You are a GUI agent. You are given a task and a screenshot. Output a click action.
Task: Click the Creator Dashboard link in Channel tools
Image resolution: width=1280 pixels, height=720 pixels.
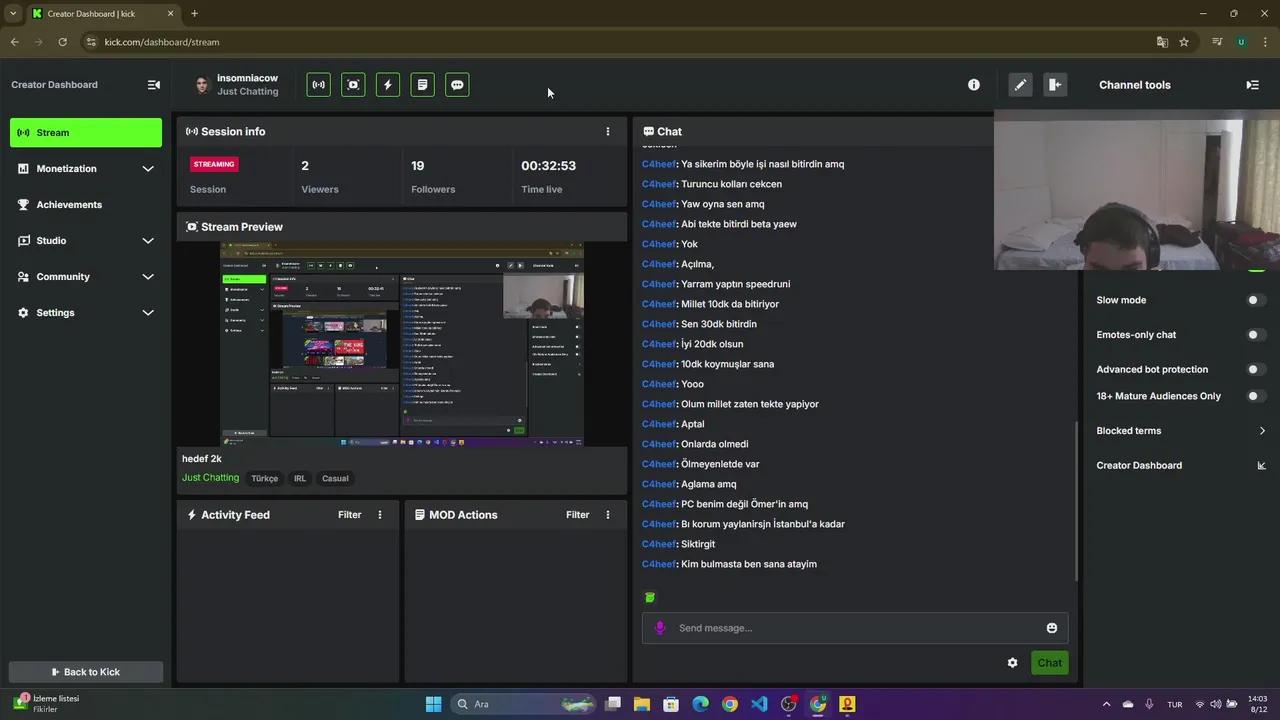point(1139,465)
